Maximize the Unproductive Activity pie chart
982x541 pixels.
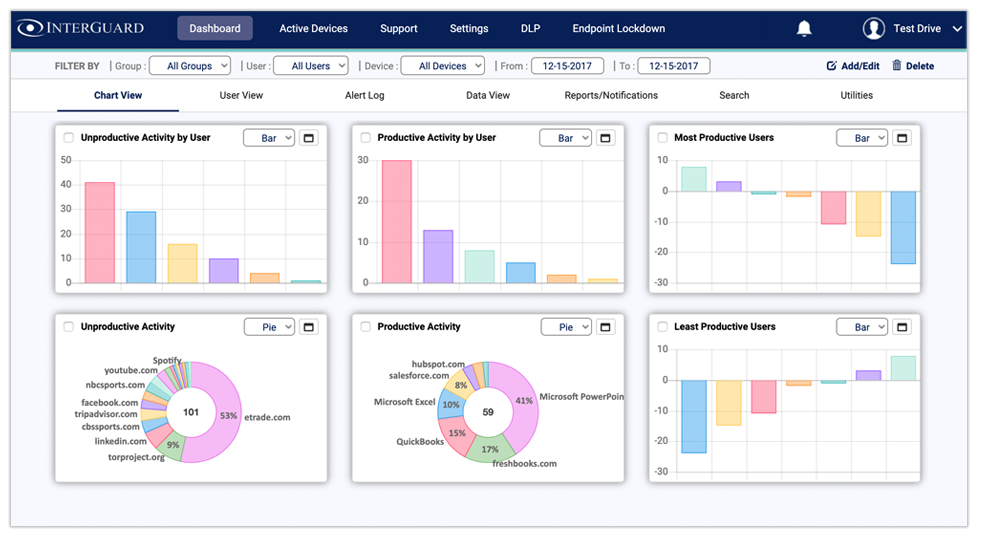tap(309, 327)
